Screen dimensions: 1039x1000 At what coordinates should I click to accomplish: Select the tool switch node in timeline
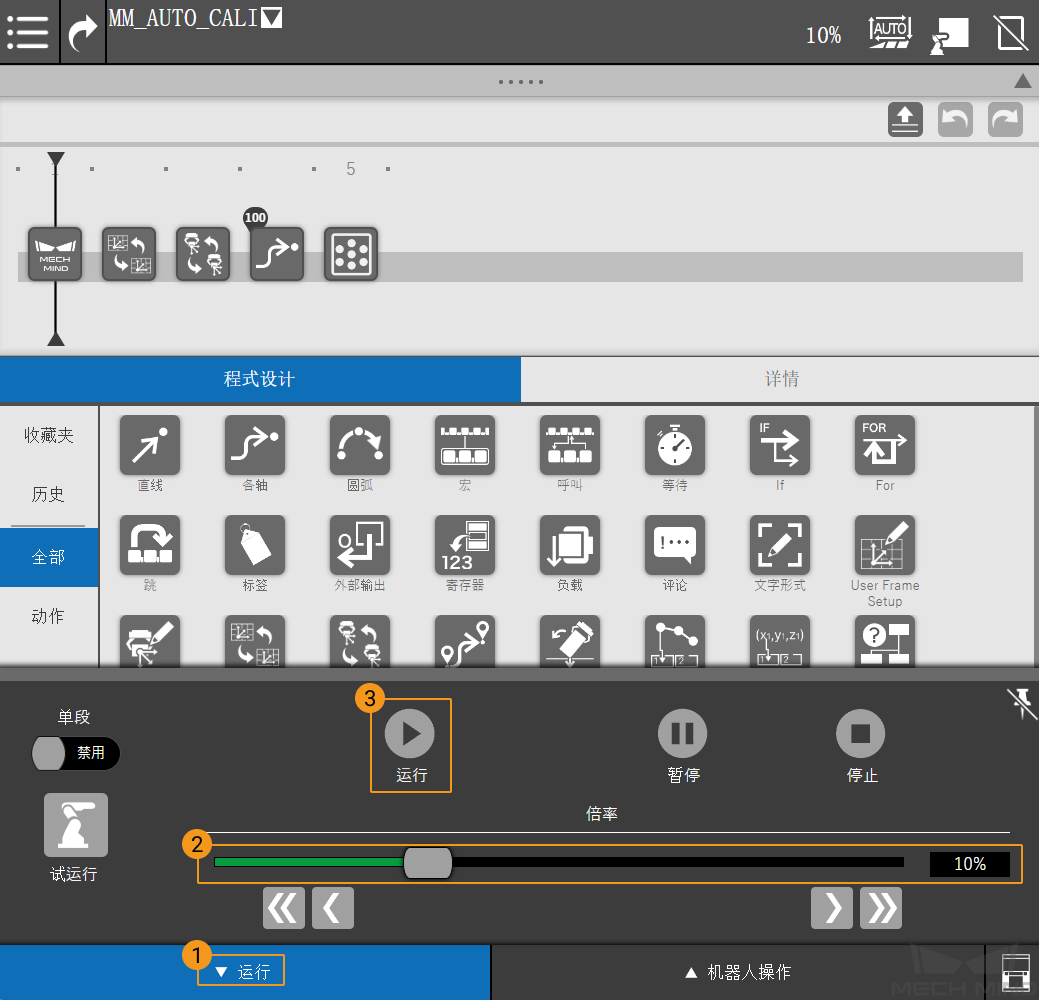(x=203, y=254)
